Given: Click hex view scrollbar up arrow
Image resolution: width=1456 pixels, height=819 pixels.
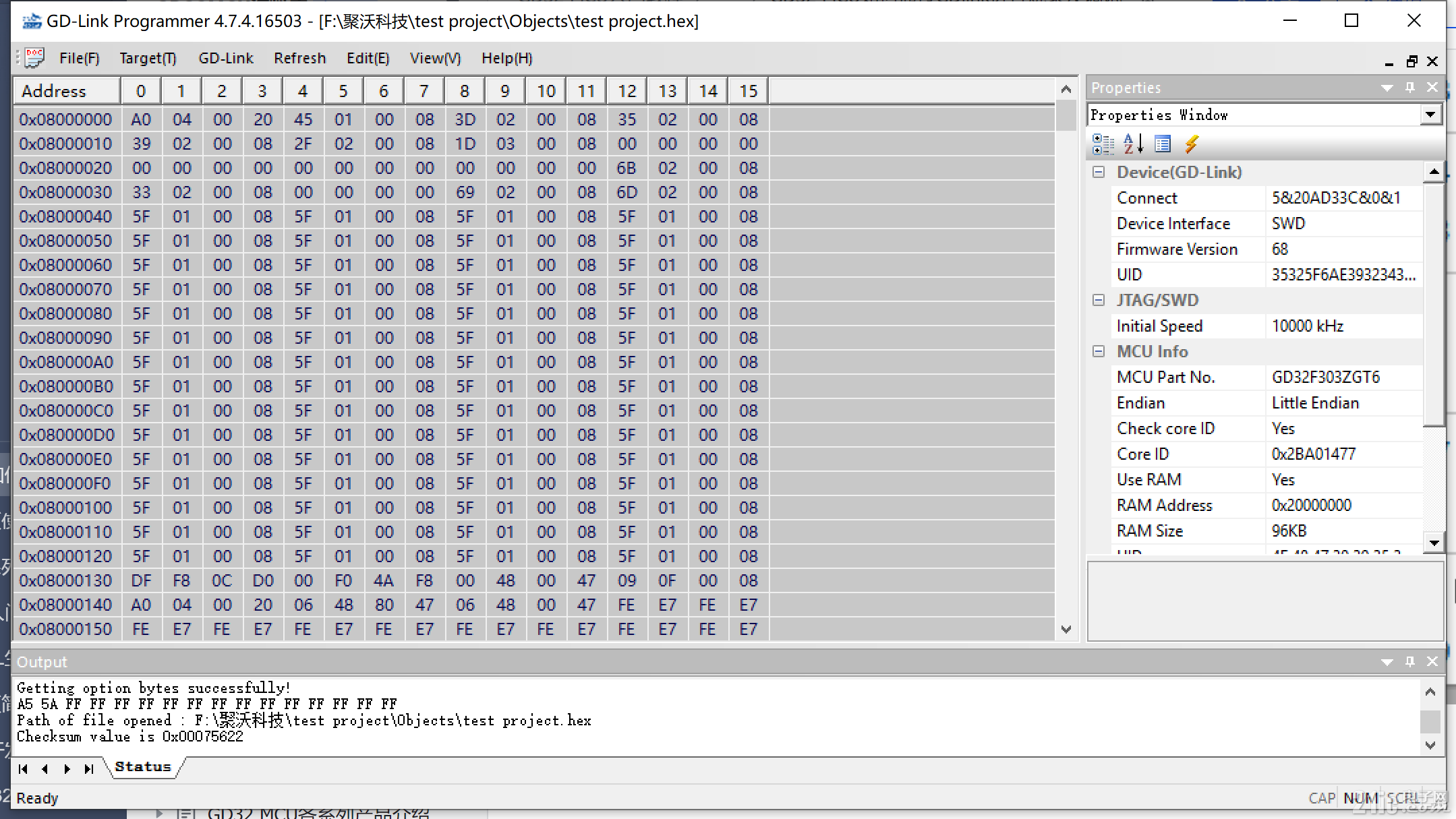Looking at the screenshot, I should point(1066,89).
